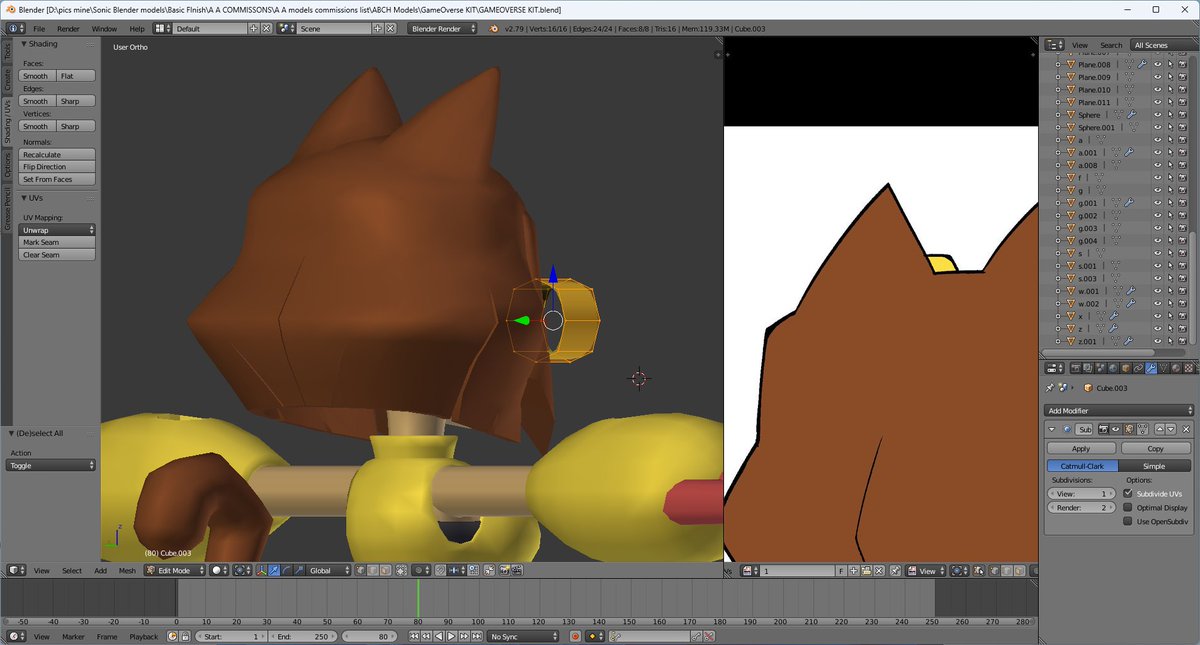Screen dimensions: 1200x645
Task: Collapse the Shading panel header
Action: (x=40, y=44)
